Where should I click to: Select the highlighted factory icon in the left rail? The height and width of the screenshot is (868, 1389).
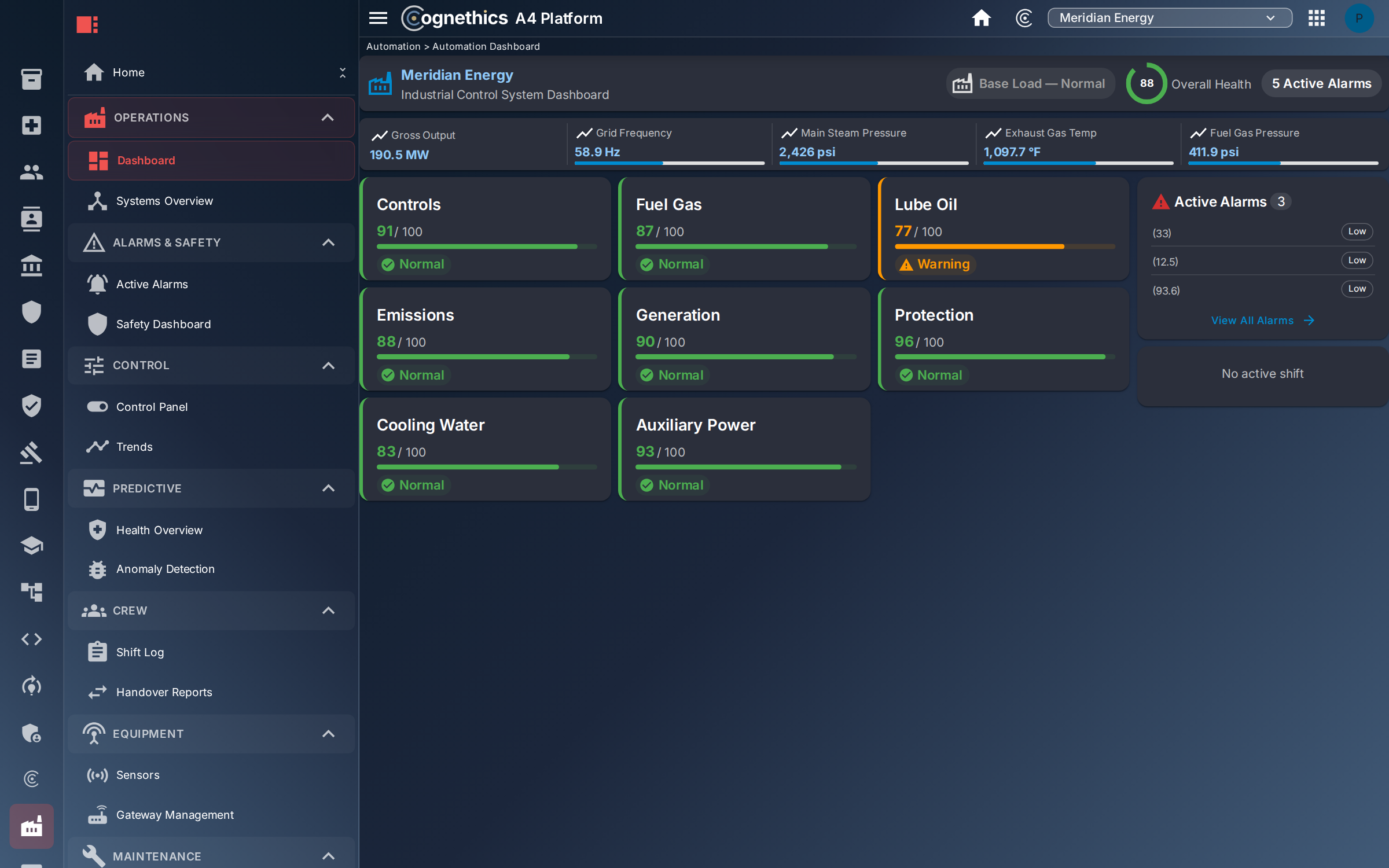pyautogui.click(x=31, y=826)
